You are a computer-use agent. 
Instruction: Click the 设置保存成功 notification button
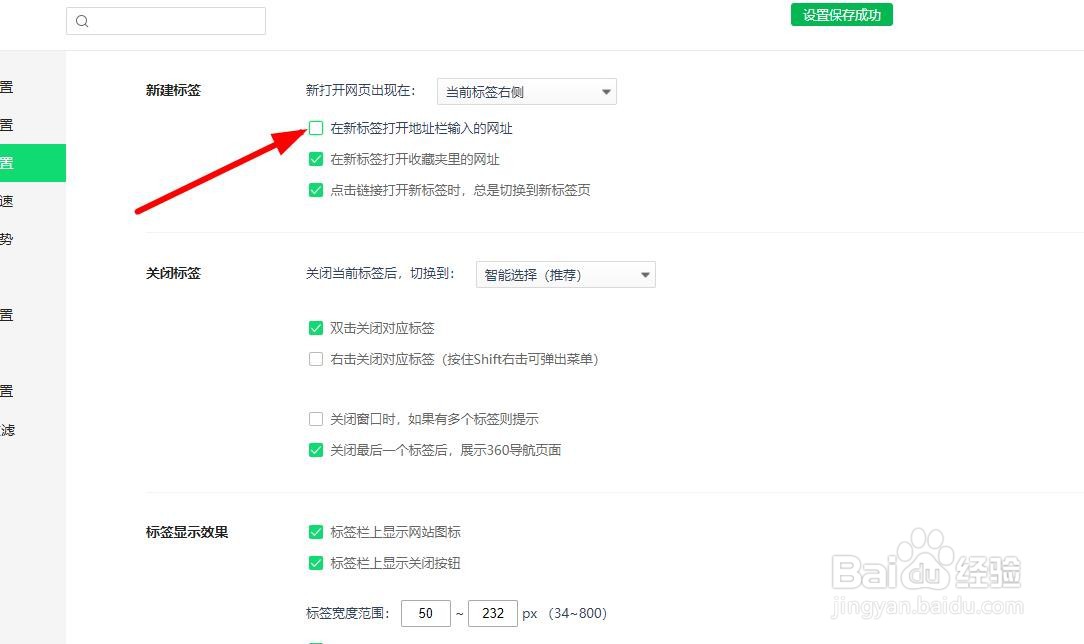coord(841,14)
